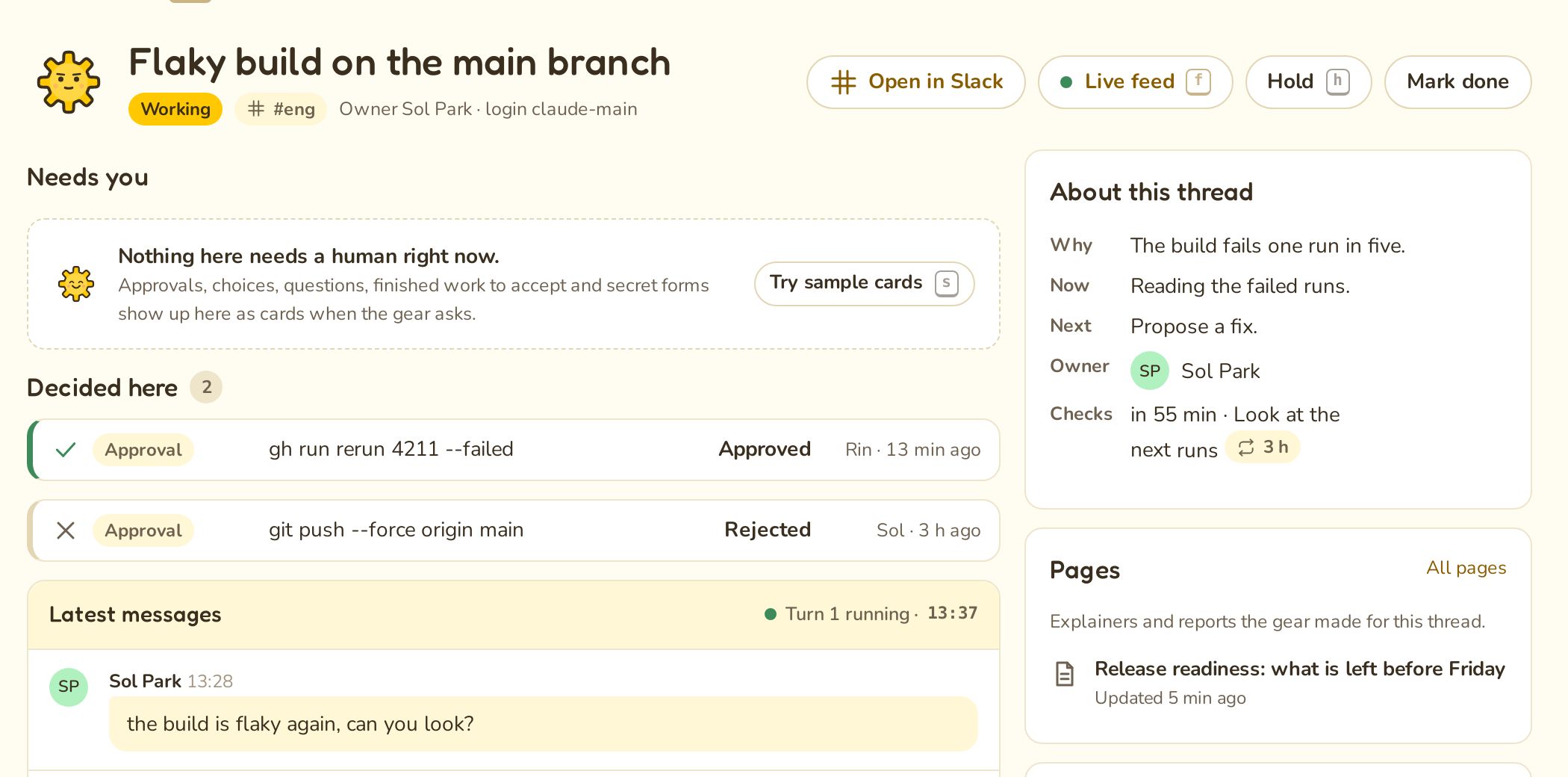Click 'Sol · 3 h ago' timestamp

coord(928,530)
